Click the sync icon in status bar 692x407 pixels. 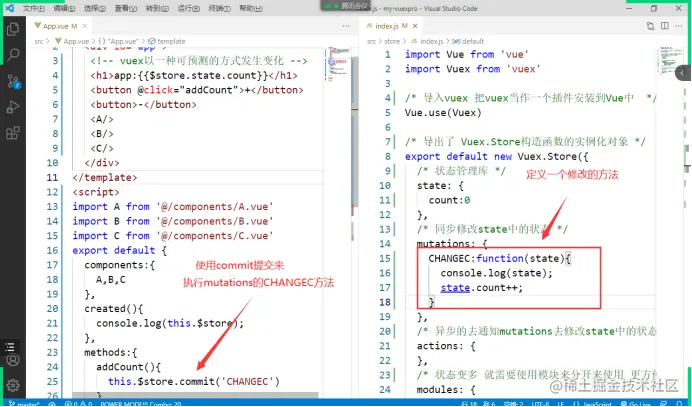52,404
